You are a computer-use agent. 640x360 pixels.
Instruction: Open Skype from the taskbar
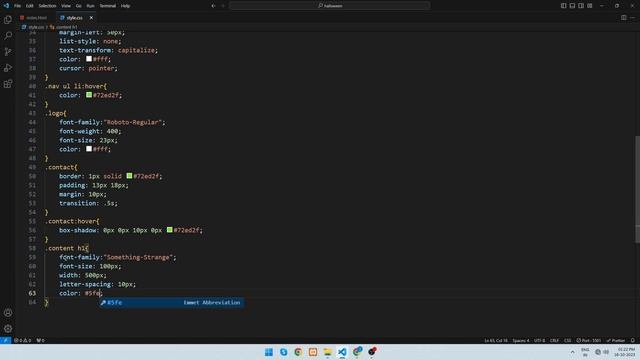tap(283, 352)
